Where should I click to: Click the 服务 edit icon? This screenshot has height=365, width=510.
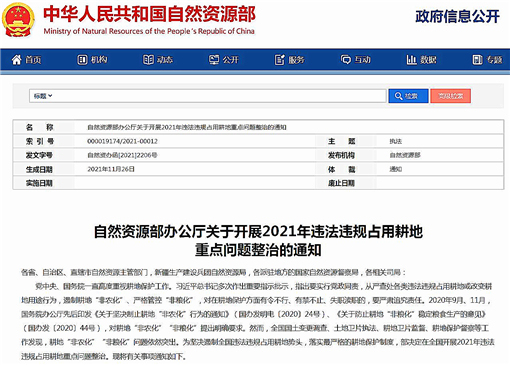280,60
